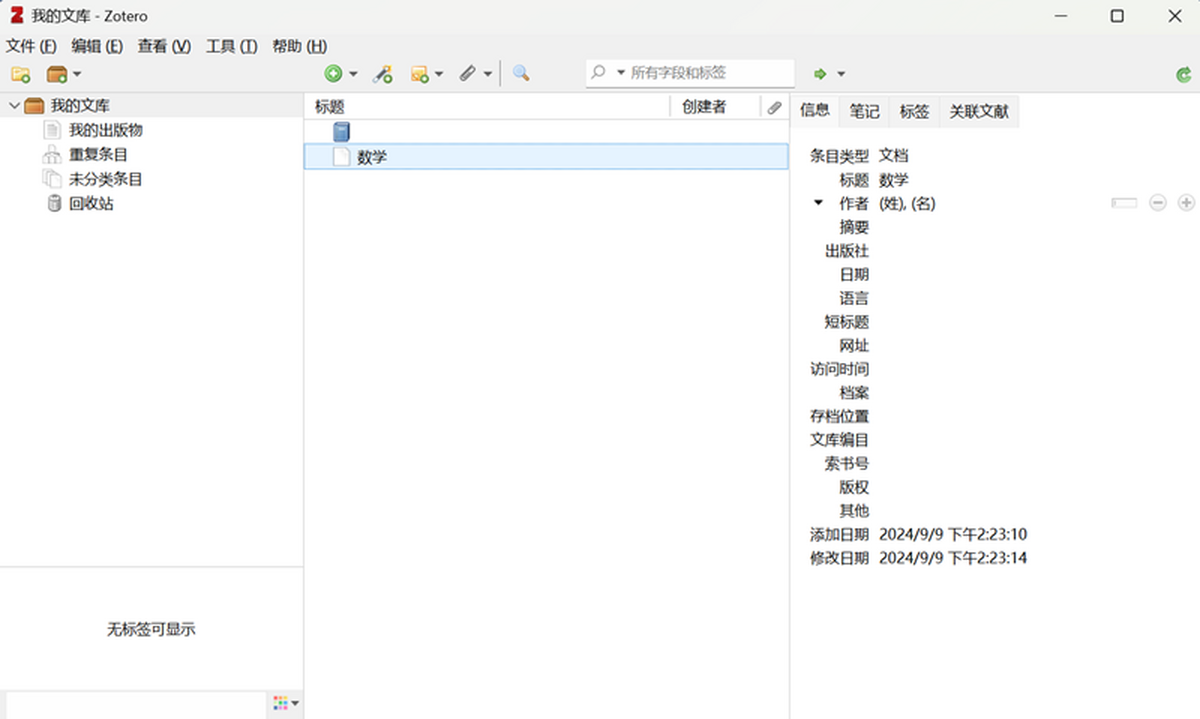Select the 数学 item in the list

tap(374, 156)
